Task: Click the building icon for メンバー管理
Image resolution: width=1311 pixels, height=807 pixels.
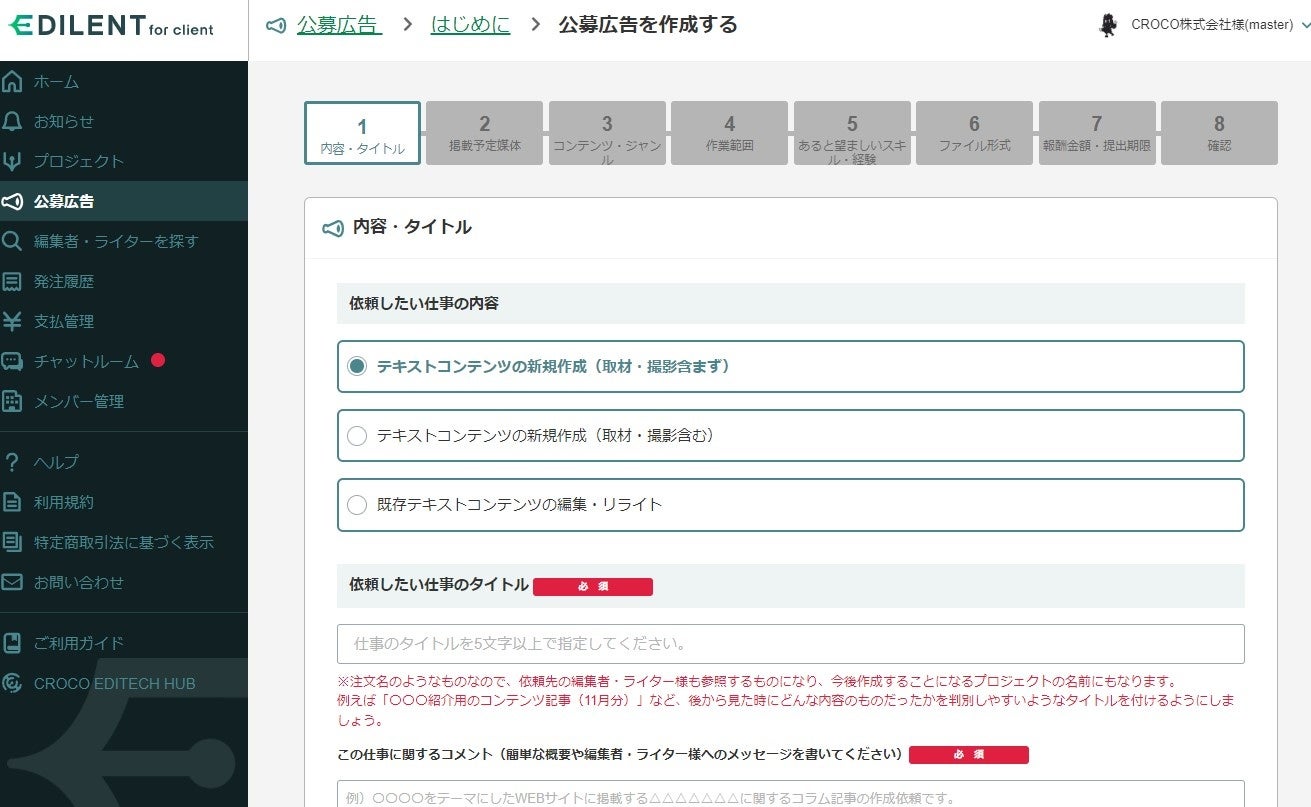Action: click(12, 401)
